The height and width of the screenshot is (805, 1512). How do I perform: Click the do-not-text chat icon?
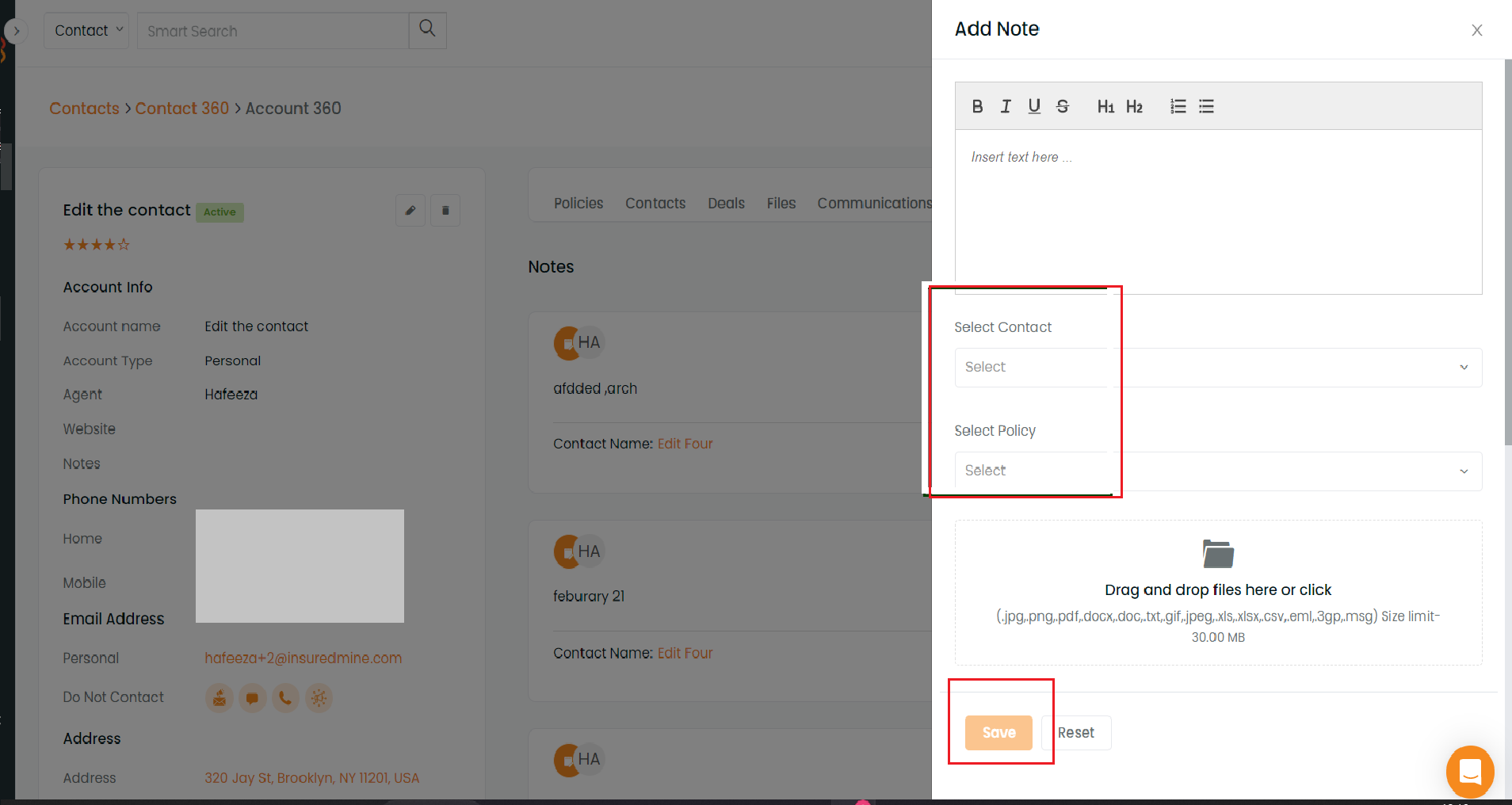[253, 698]
